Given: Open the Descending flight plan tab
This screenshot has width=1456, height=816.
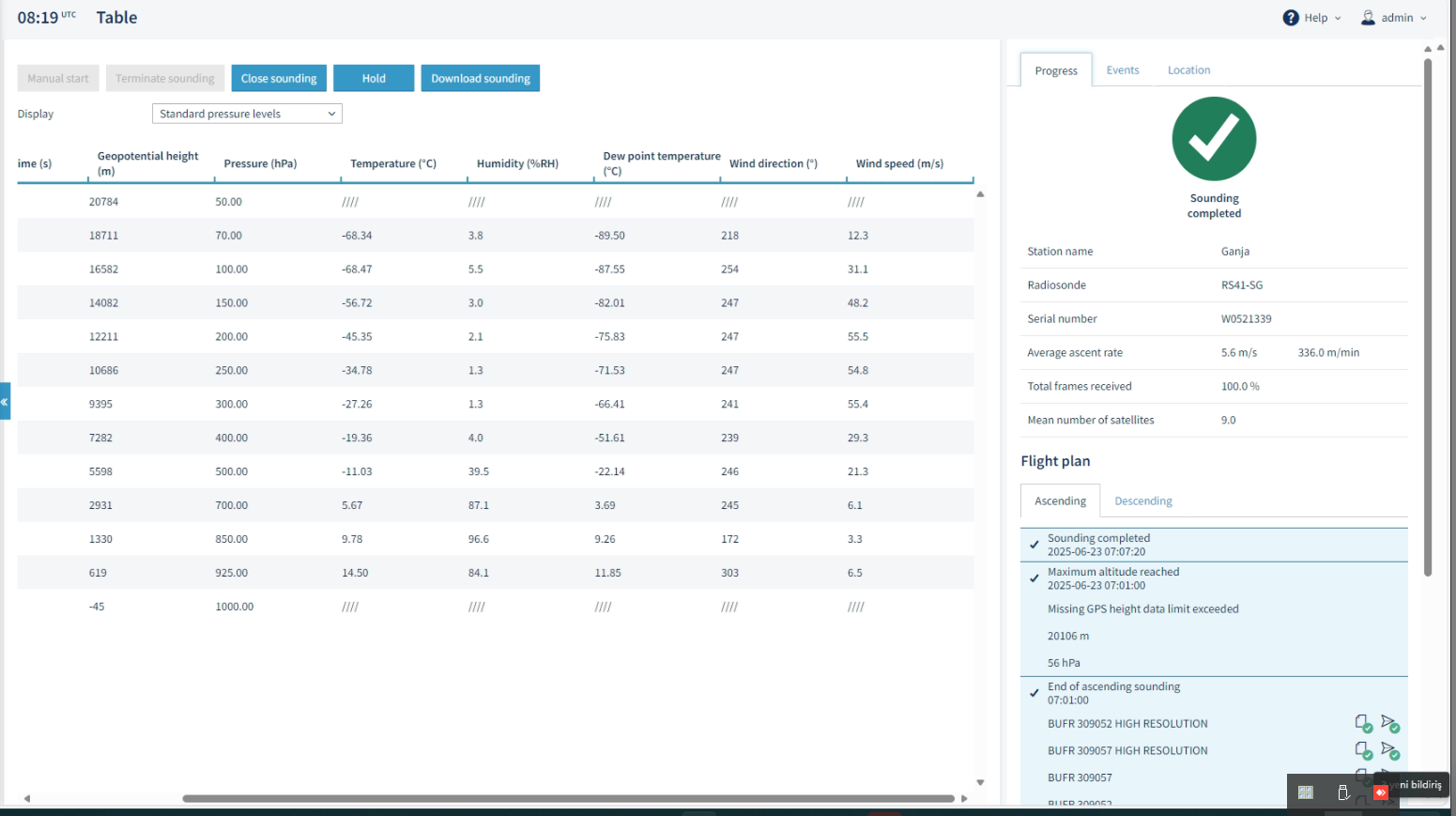Looking at the screenshot, I should (1143, 500).
